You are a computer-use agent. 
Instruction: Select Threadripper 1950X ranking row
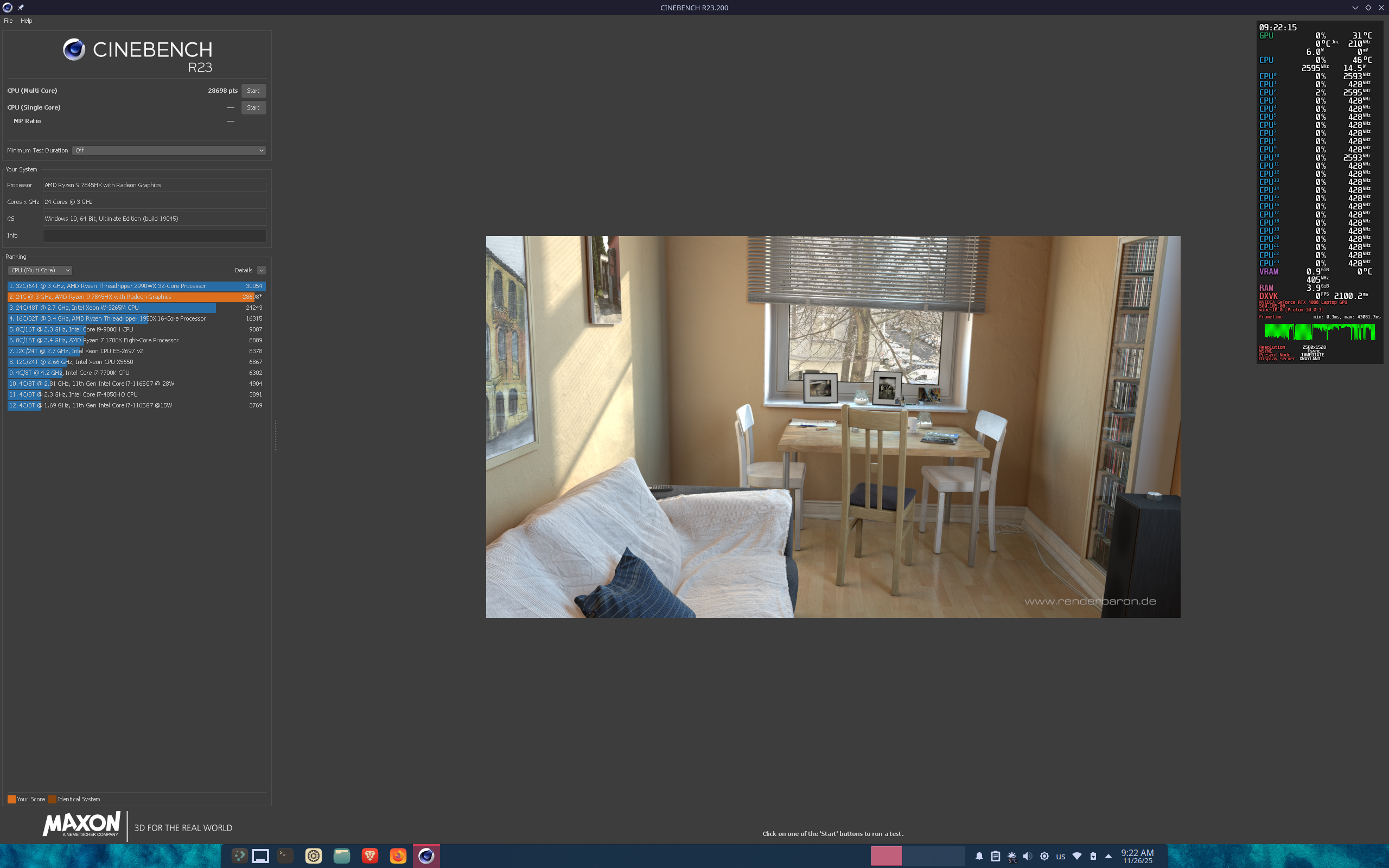pos(137,318)
